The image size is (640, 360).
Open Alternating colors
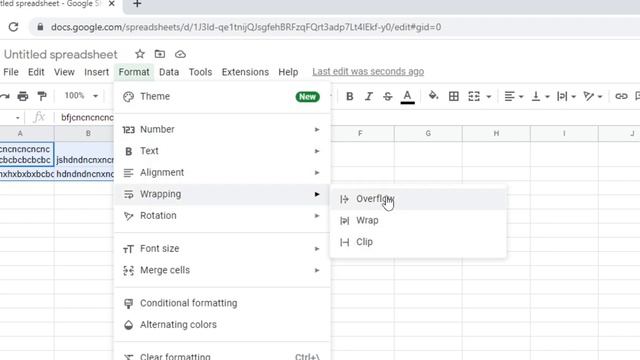[x=222, y=325]
